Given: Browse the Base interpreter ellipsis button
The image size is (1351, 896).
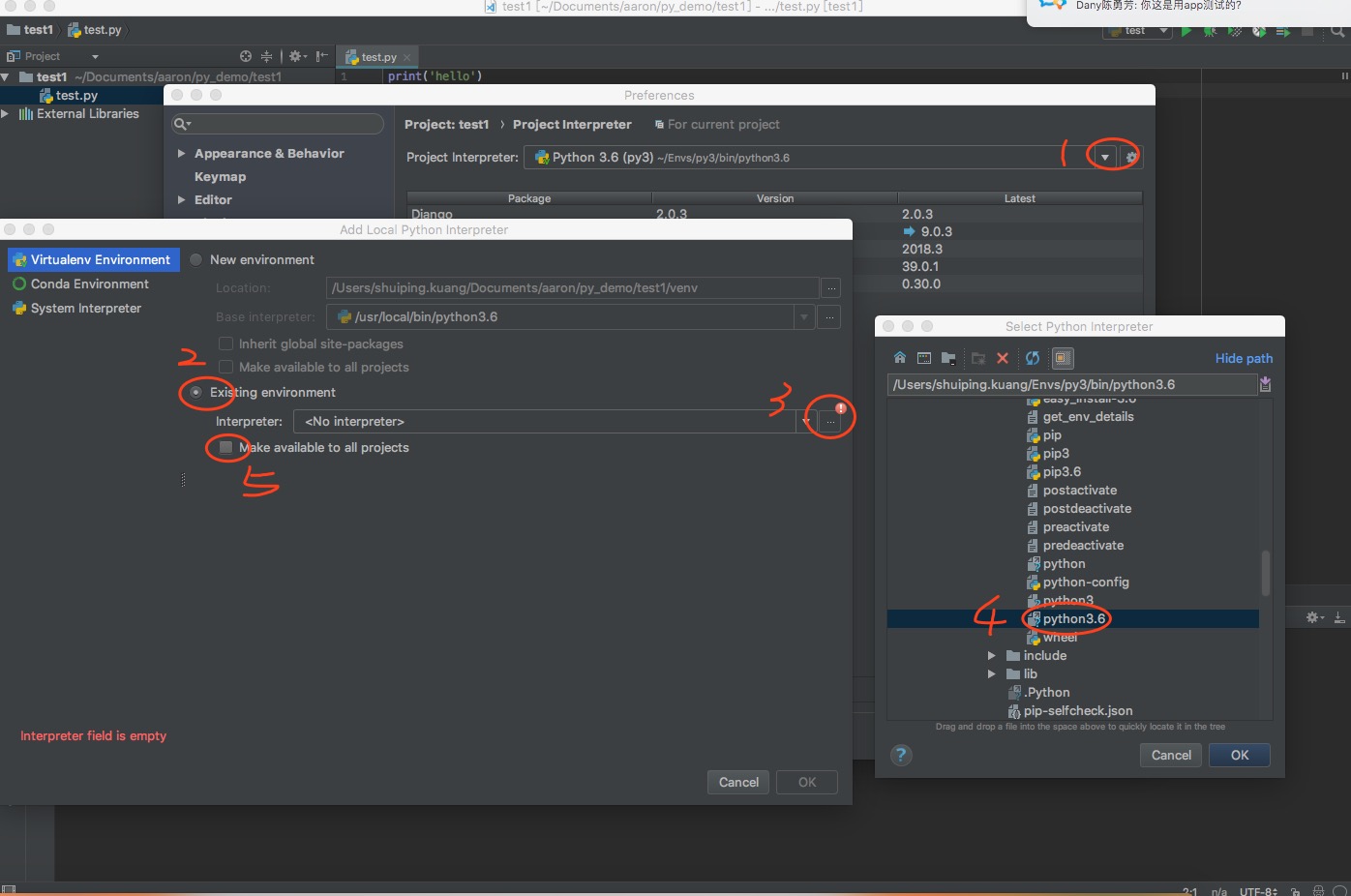Looking at the screenshot, I should (827, 316).
